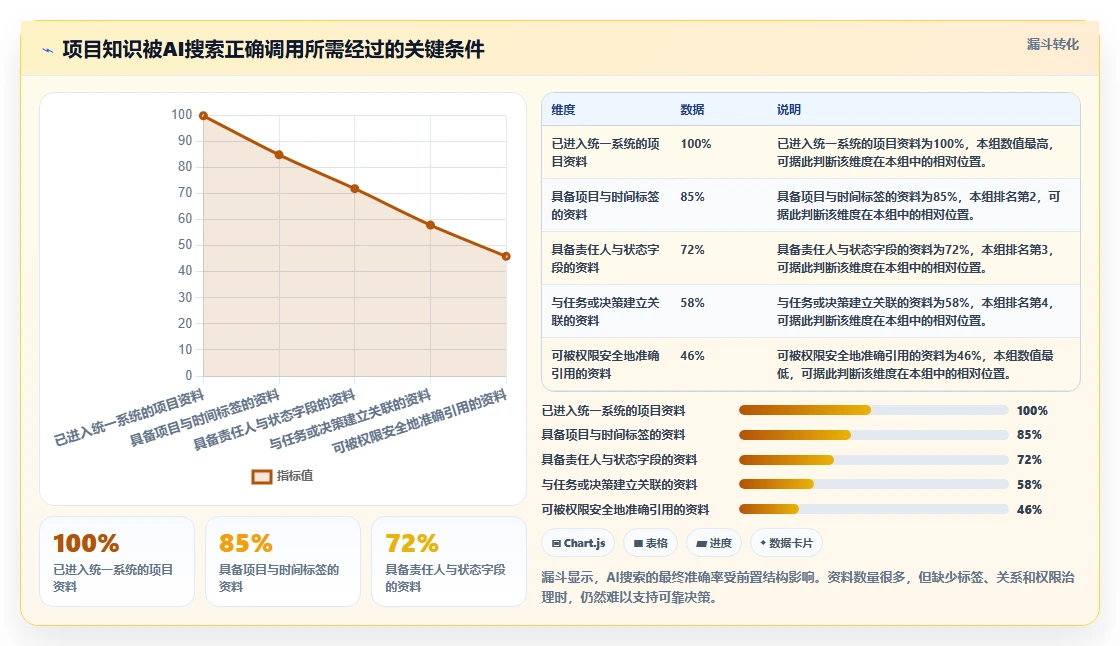
Task: Click the 漏斗转化 tag in header
Action: pos(1052,44)
